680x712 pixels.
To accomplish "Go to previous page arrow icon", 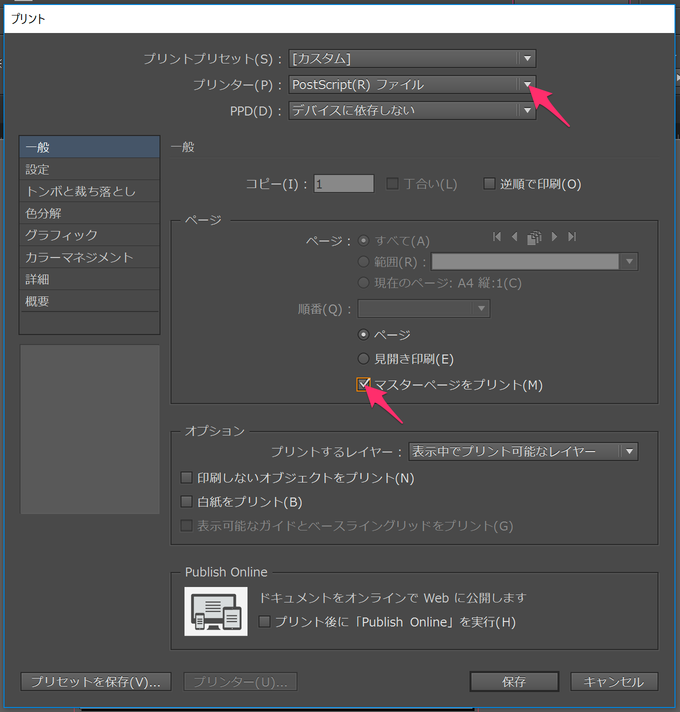I will coord(515,237).
